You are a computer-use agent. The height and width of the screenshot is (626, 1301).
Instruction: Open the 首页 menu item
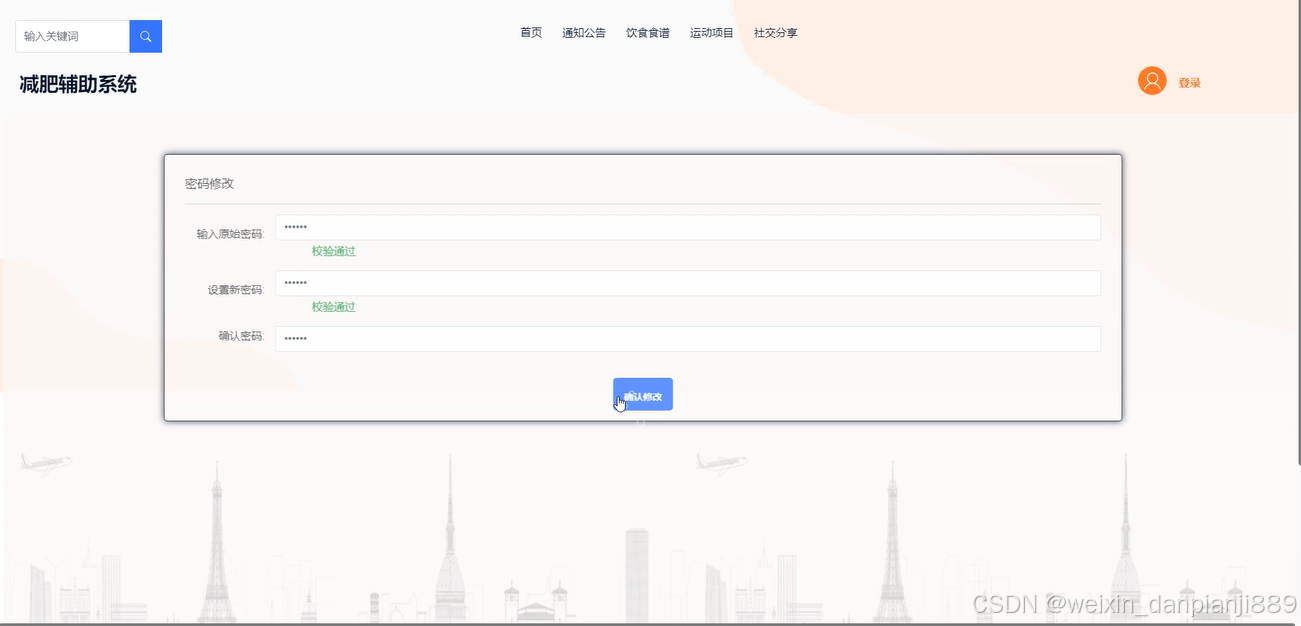point(531,33)
